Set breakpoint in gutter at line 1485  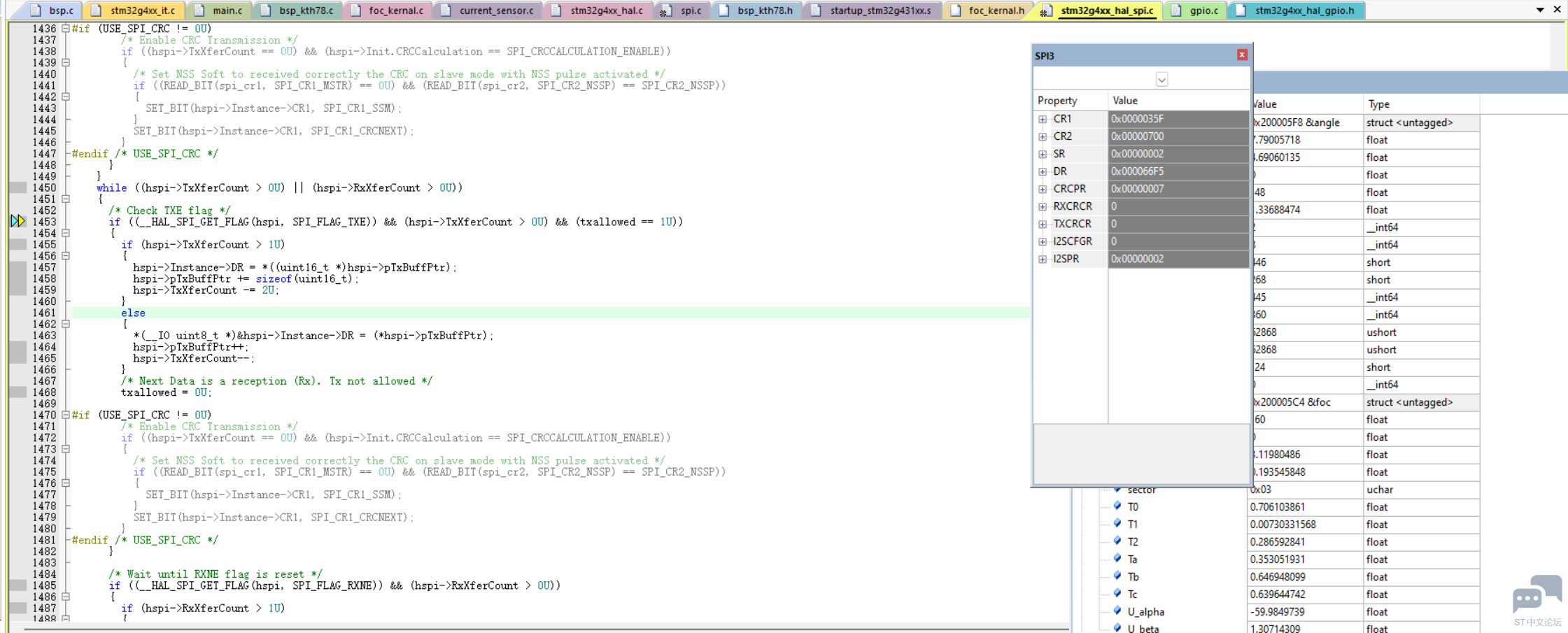18,585
